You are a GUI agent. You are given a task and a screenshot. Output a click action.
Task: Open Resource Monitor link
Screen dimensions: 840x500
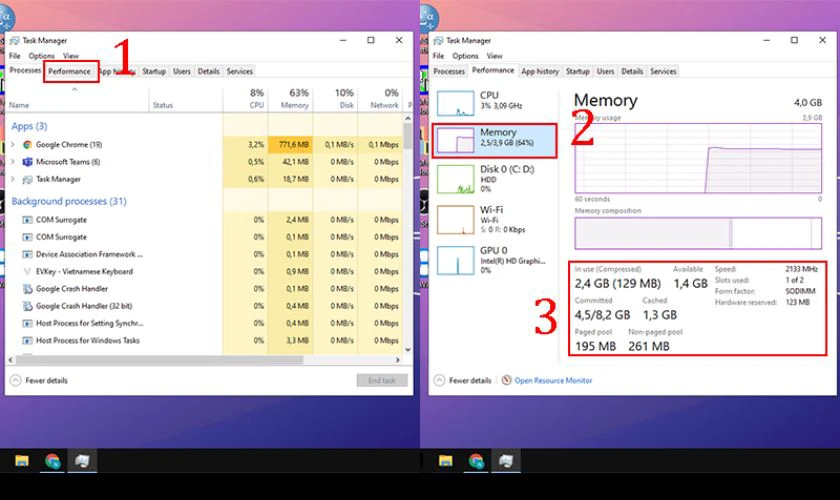[x=553, y=381]
